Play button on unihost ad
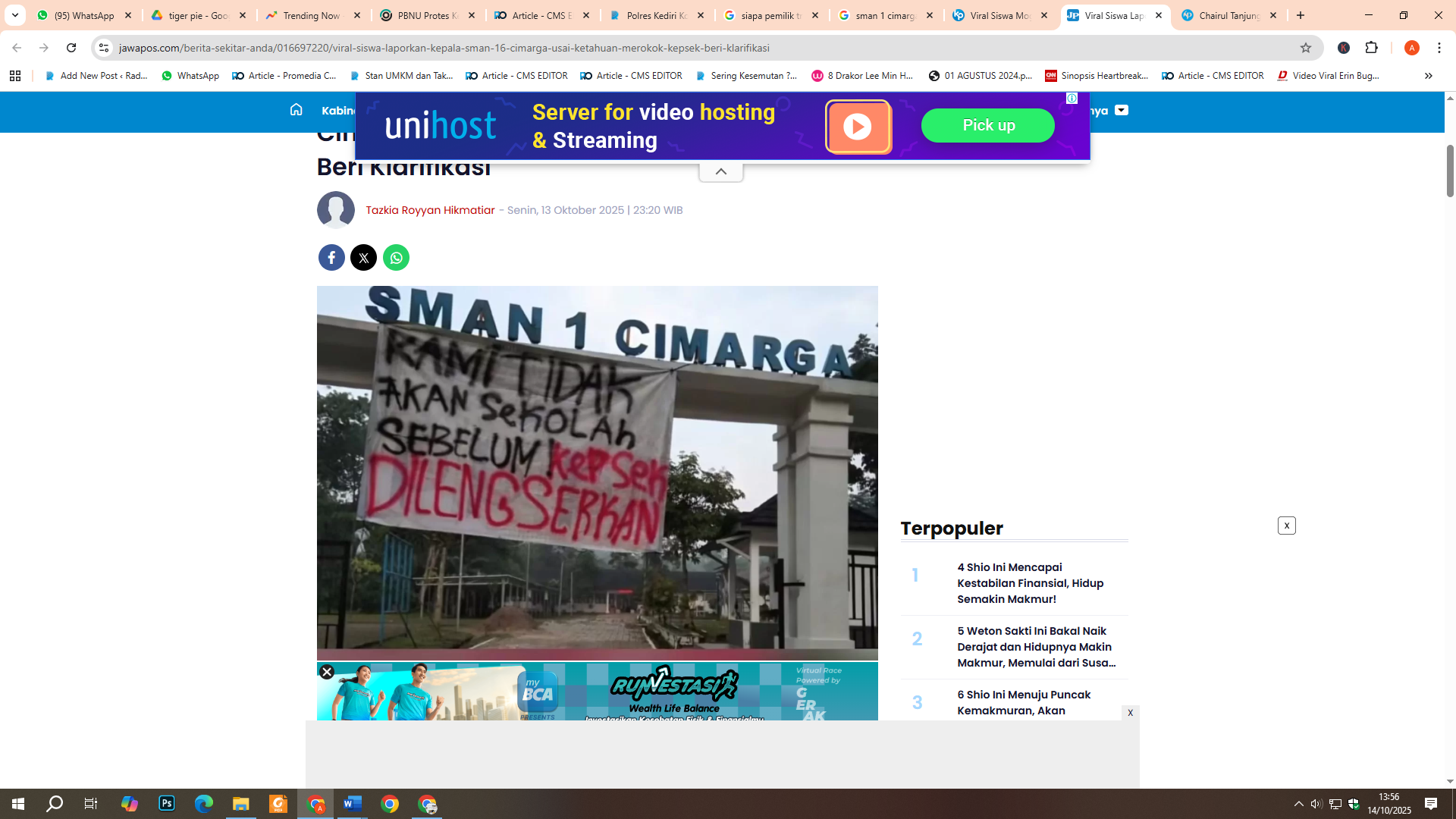The image size is (1456, 819). [858, 127]
